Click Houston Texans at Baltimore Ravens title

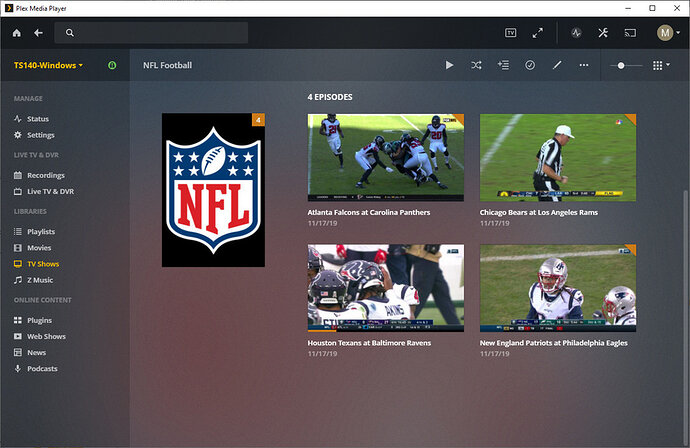369,343
